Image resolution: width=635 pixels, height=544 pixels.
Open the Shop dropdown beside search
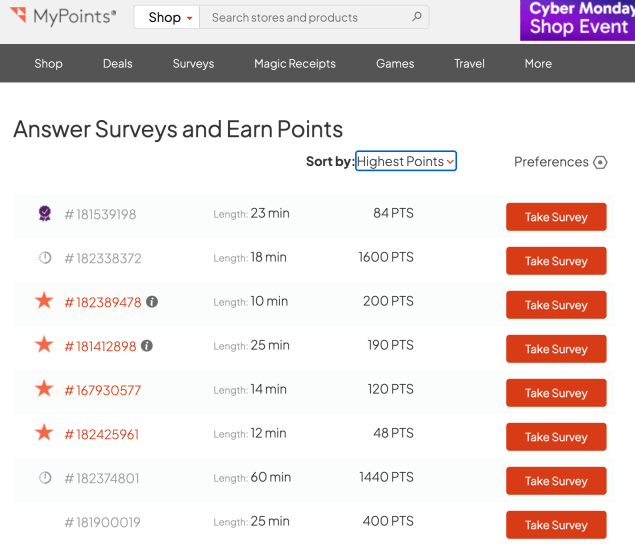[169, 17]
